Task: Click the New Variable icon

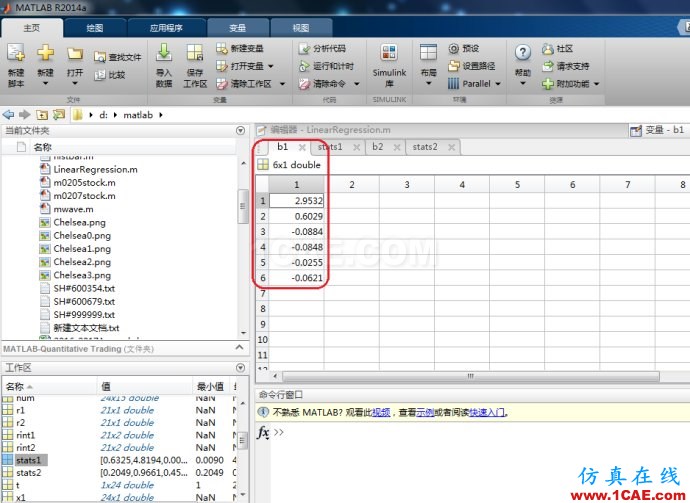Action: pos(222,48)
